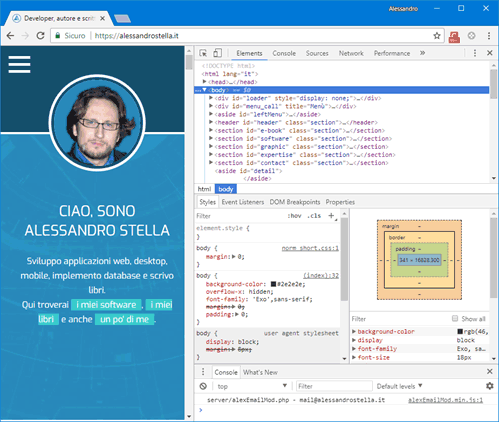Screen dimensions: 499x422
Task: Expand the computed background-color property
Action: [x=354, y=331]
